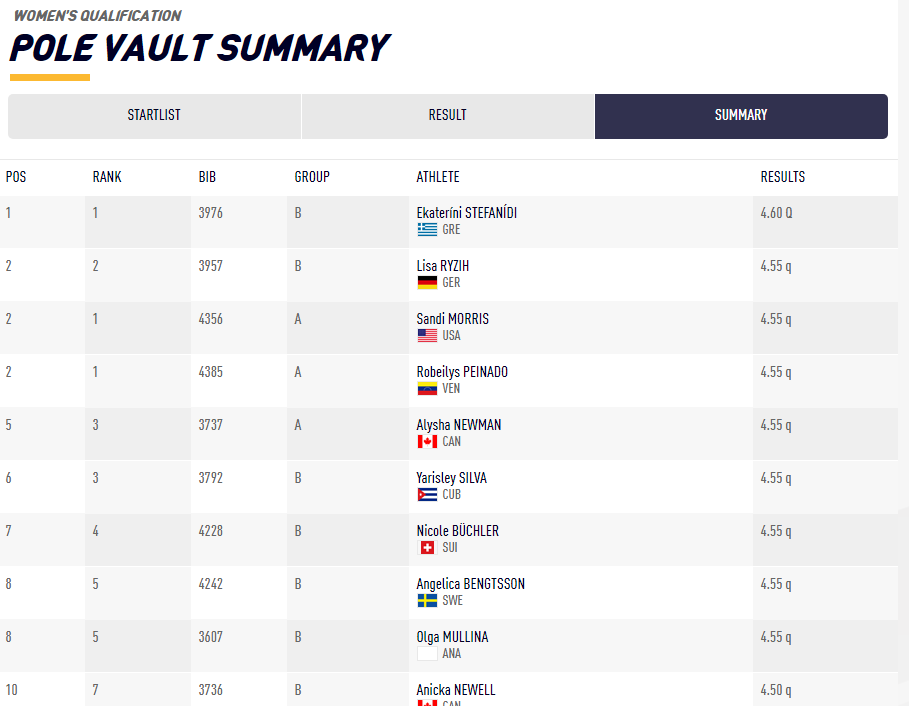The width and height of the screenshot is (909, 706).
Task: Click the Canada flag under Alysha Newman
Action: (x=427, y=441)
